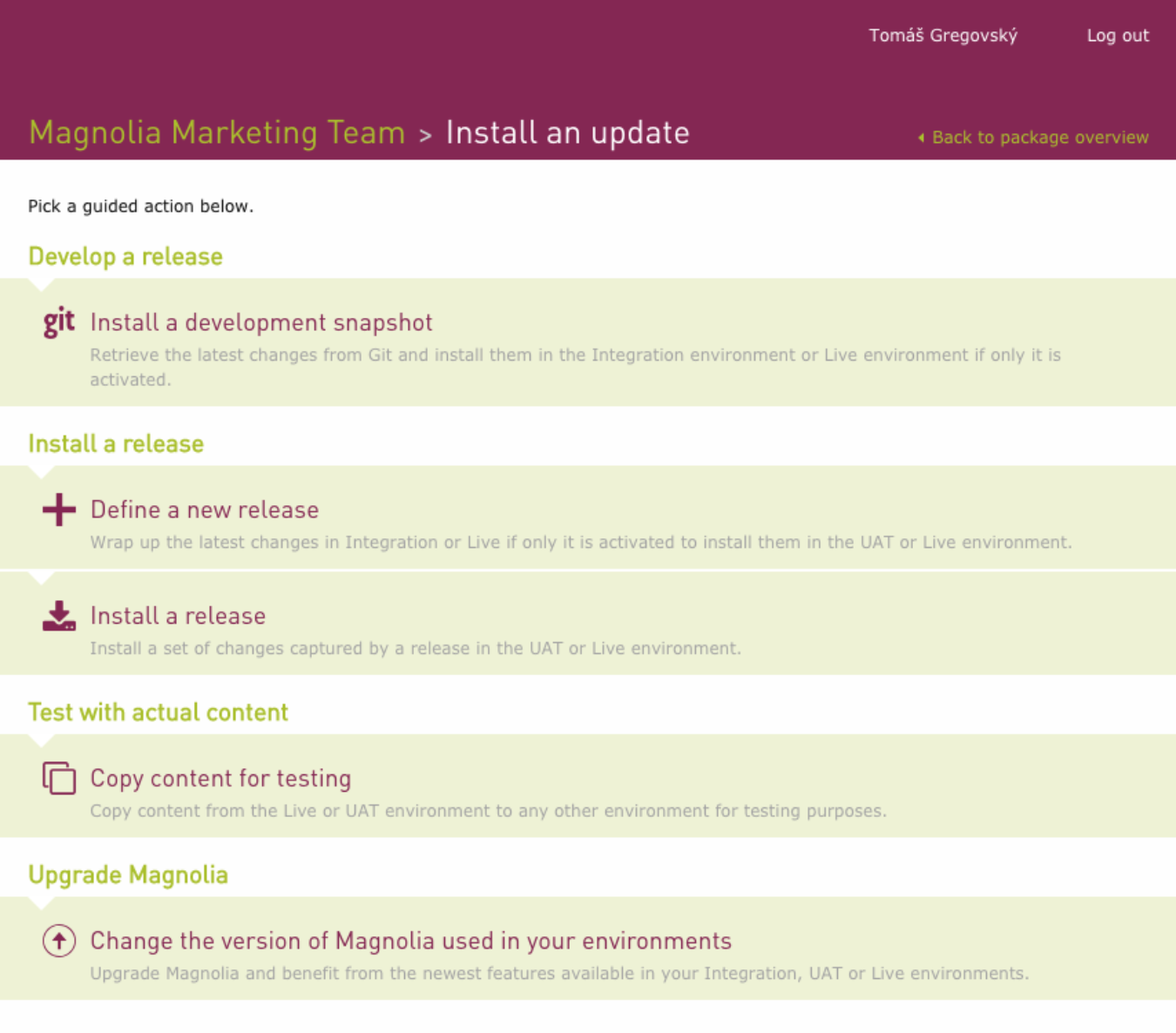Image resolution: width=1176 pixels, height=1033 pixels.
Task: Click the copy content duplicate icon
Action: pos(58,778)
